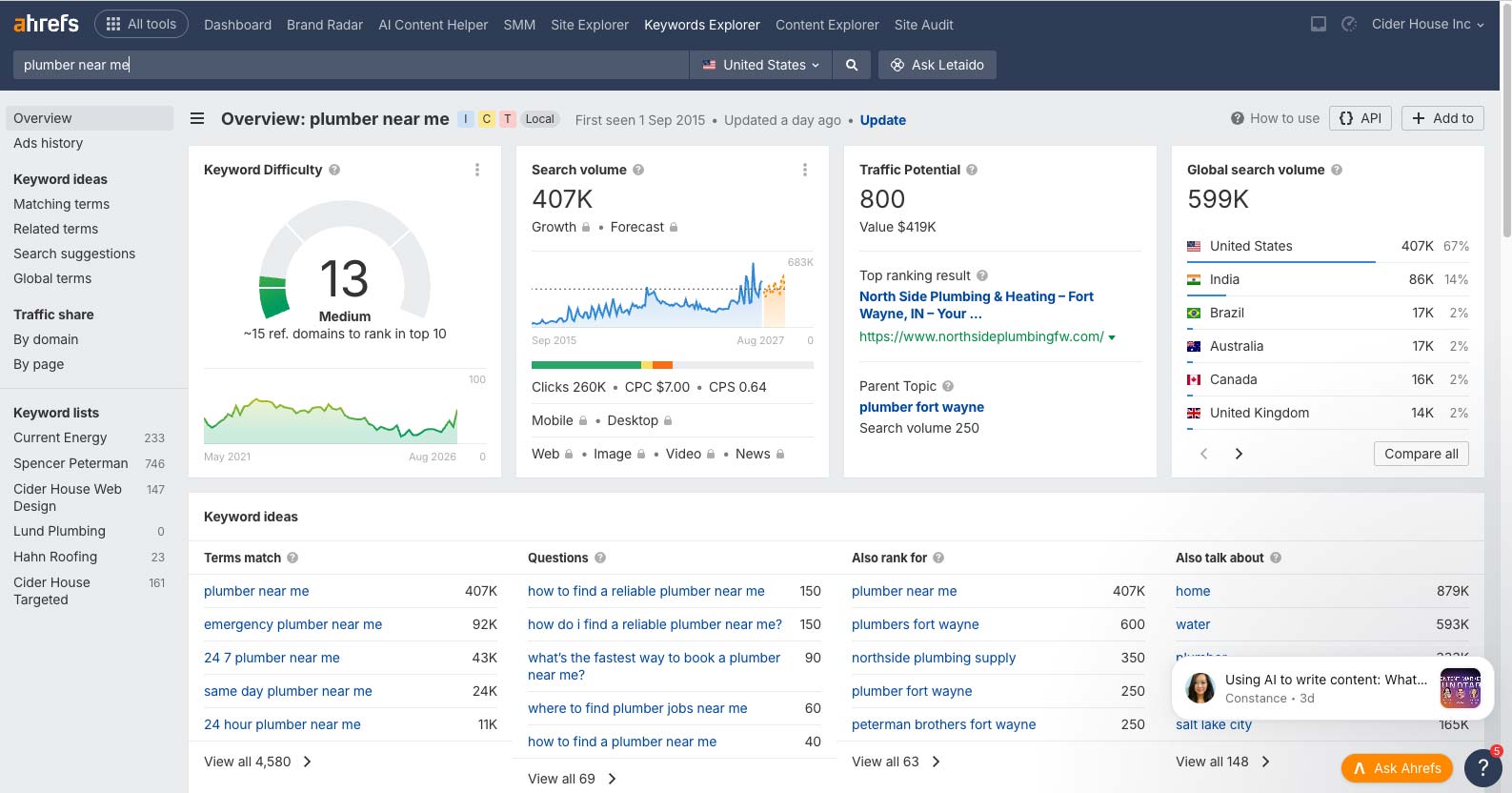Open Site Explorer in top navigation
Screen dimensions: 1512x793
pyautogui.click(x=590, y=25)
